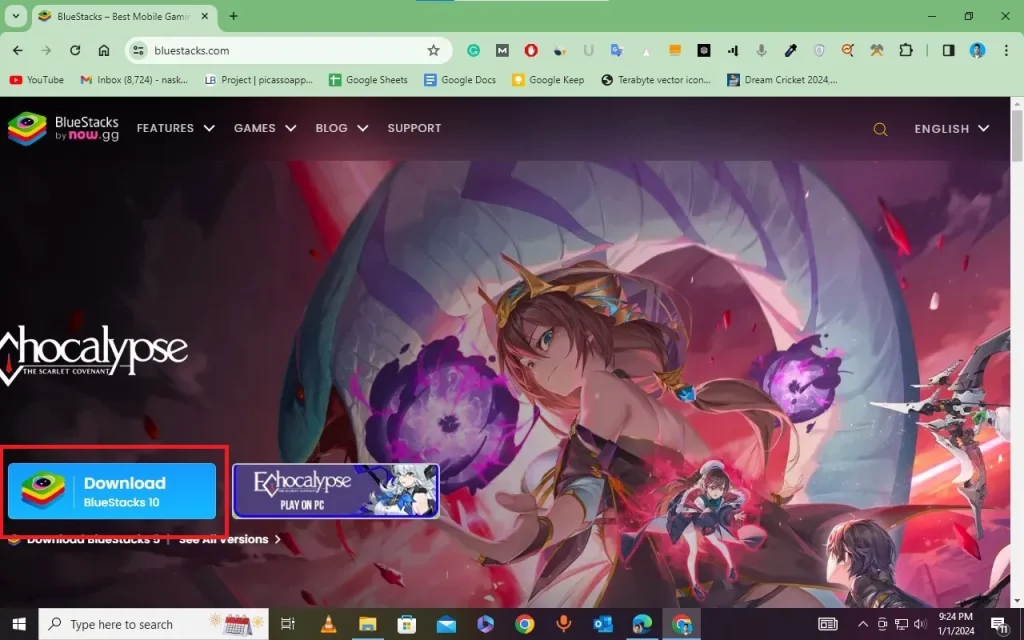Open the bar chart extension icon
The width and height of the screenshot is (1024, 640).
(x=733, y=50)
